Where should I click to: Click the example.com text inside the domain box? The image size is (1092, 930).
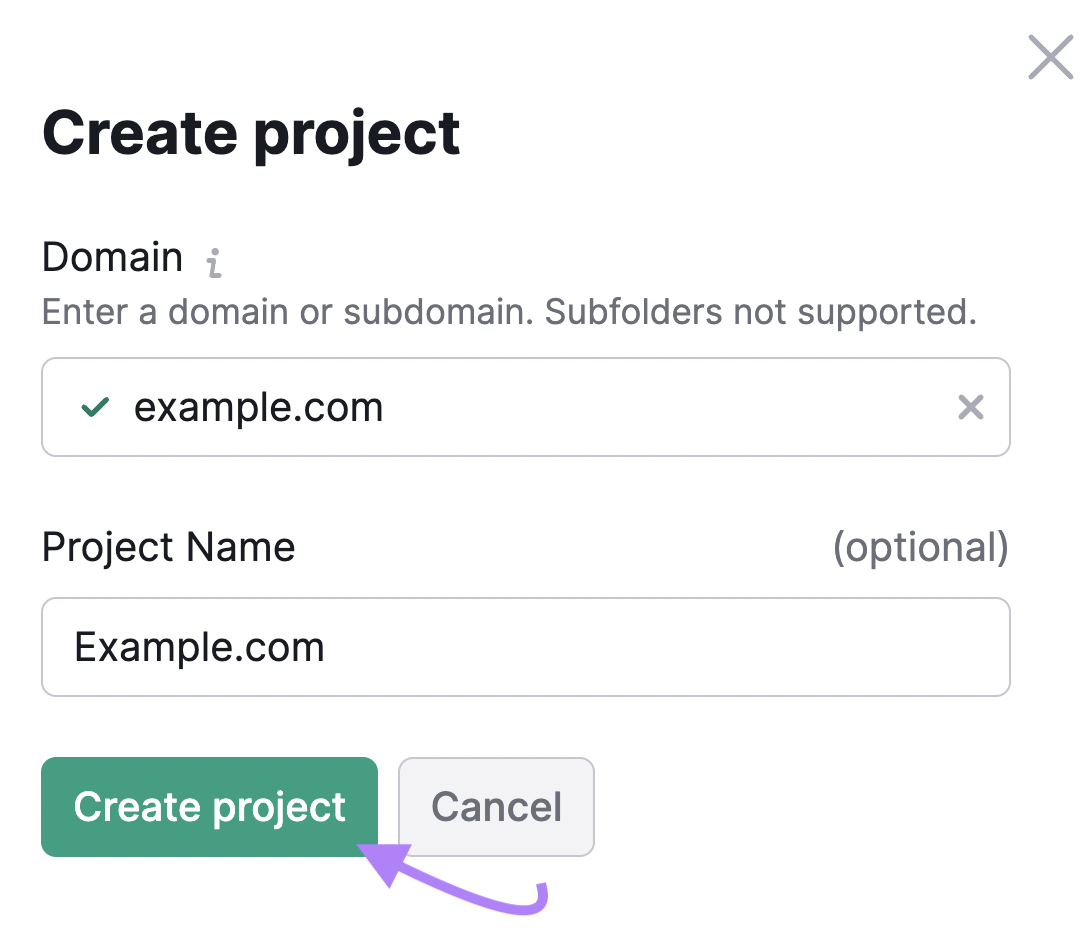(259, 407)
